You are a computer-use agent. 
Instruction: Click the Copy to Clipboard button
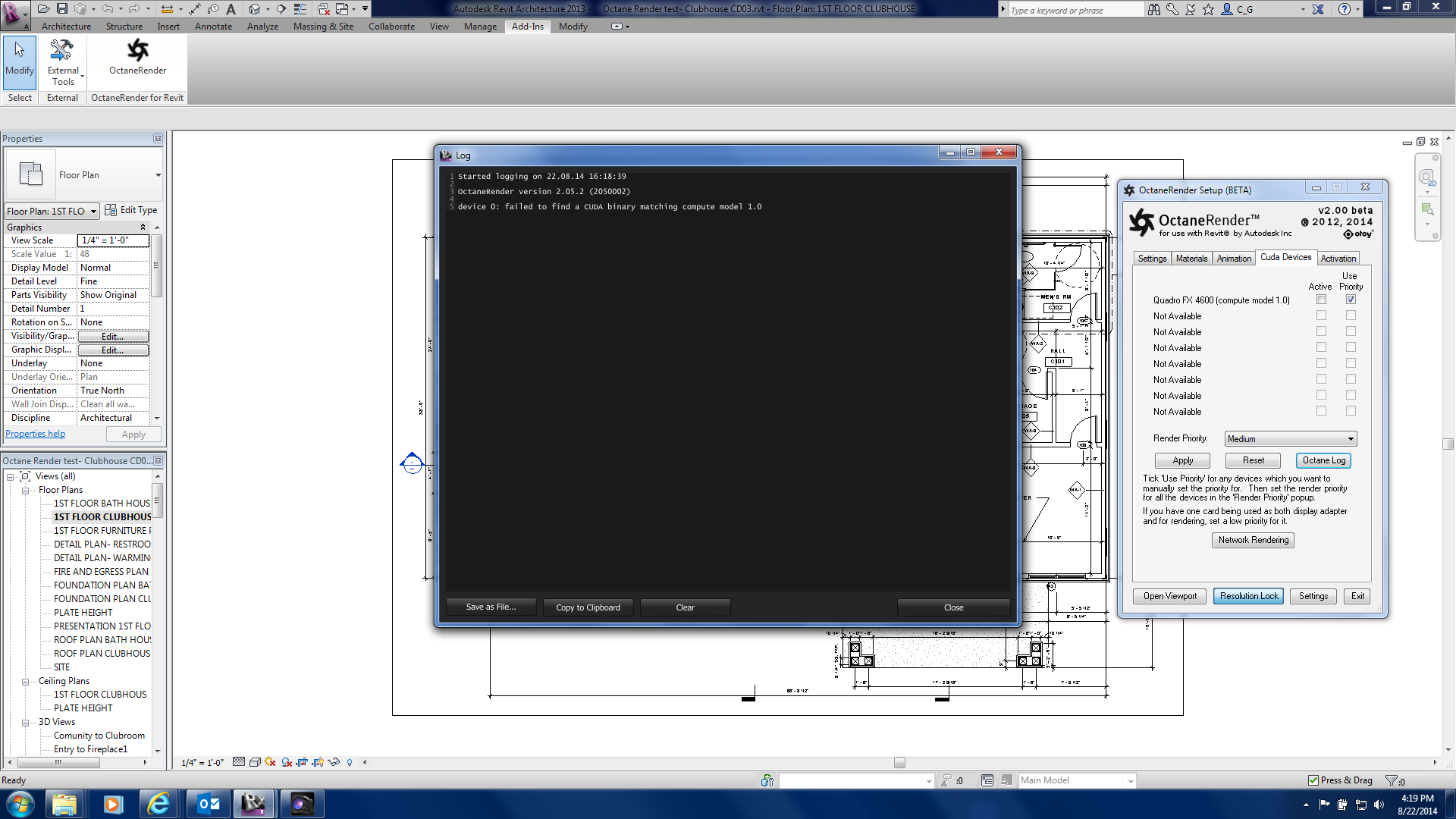point(588,607)
